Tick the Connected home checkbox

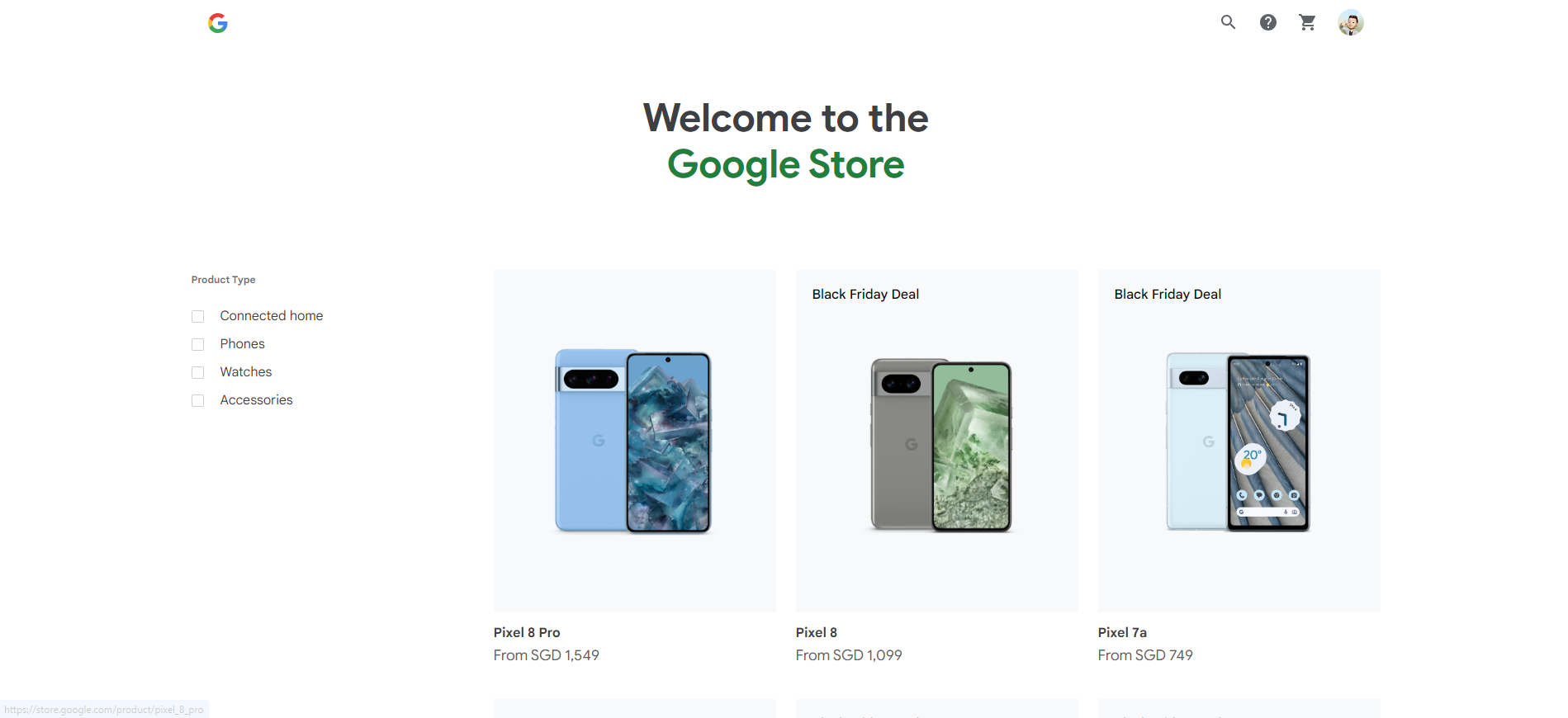pyautogui.click(x=197, y=316)
